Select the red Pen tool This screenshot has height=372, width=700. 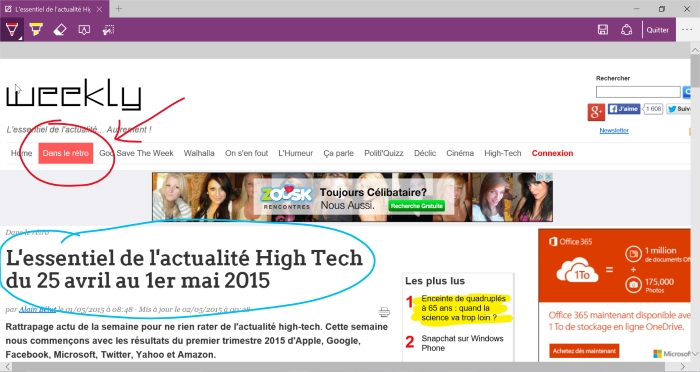[x=12, y=30]
